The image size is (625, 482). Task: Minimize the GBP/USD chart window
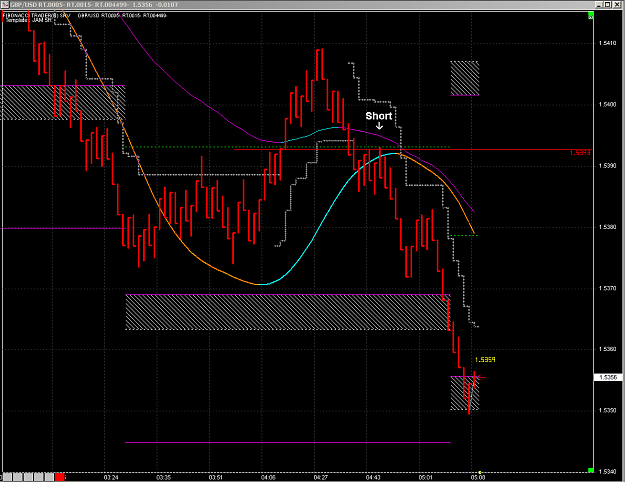coord(599,4)
